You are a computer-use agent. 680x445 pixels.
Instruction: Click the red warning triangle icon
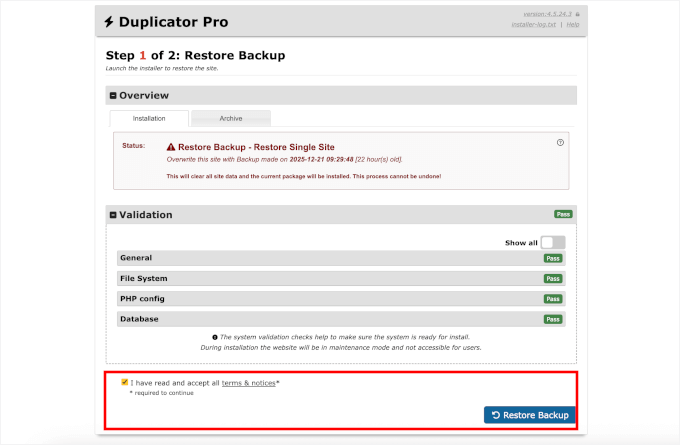[x=171, y=146]
